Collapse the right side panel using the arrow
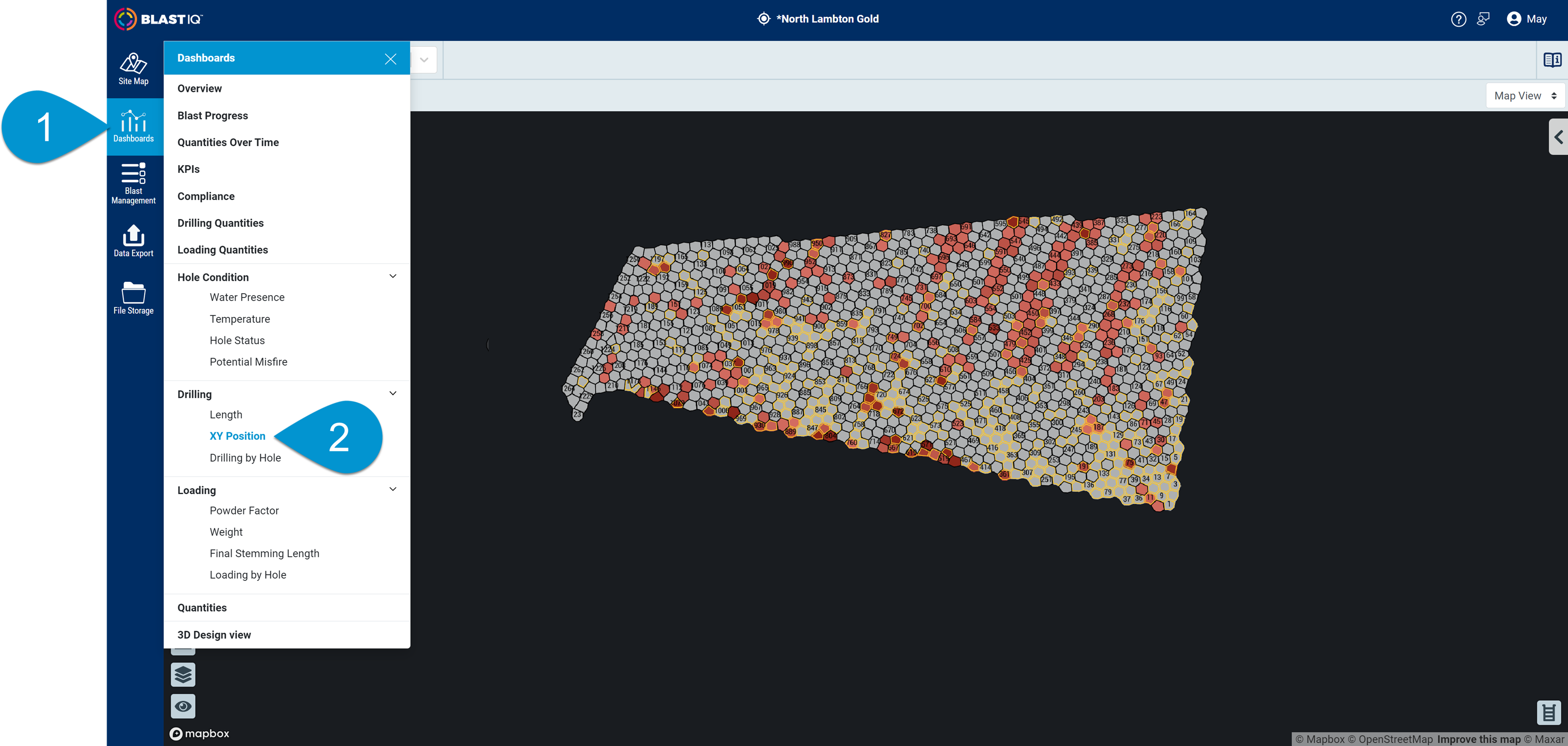Viewport: 1568px width, 746px height. pyautogui.click(x=1559, y=137)
